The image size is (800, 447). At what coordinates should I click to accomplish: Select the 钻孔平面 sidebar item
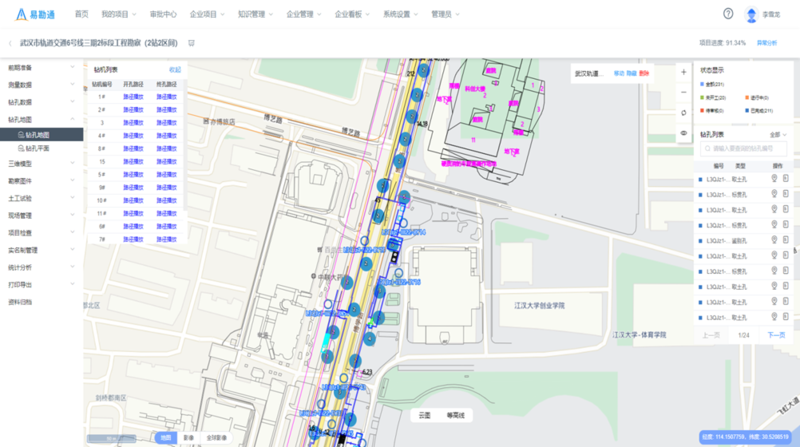point(41,148)
